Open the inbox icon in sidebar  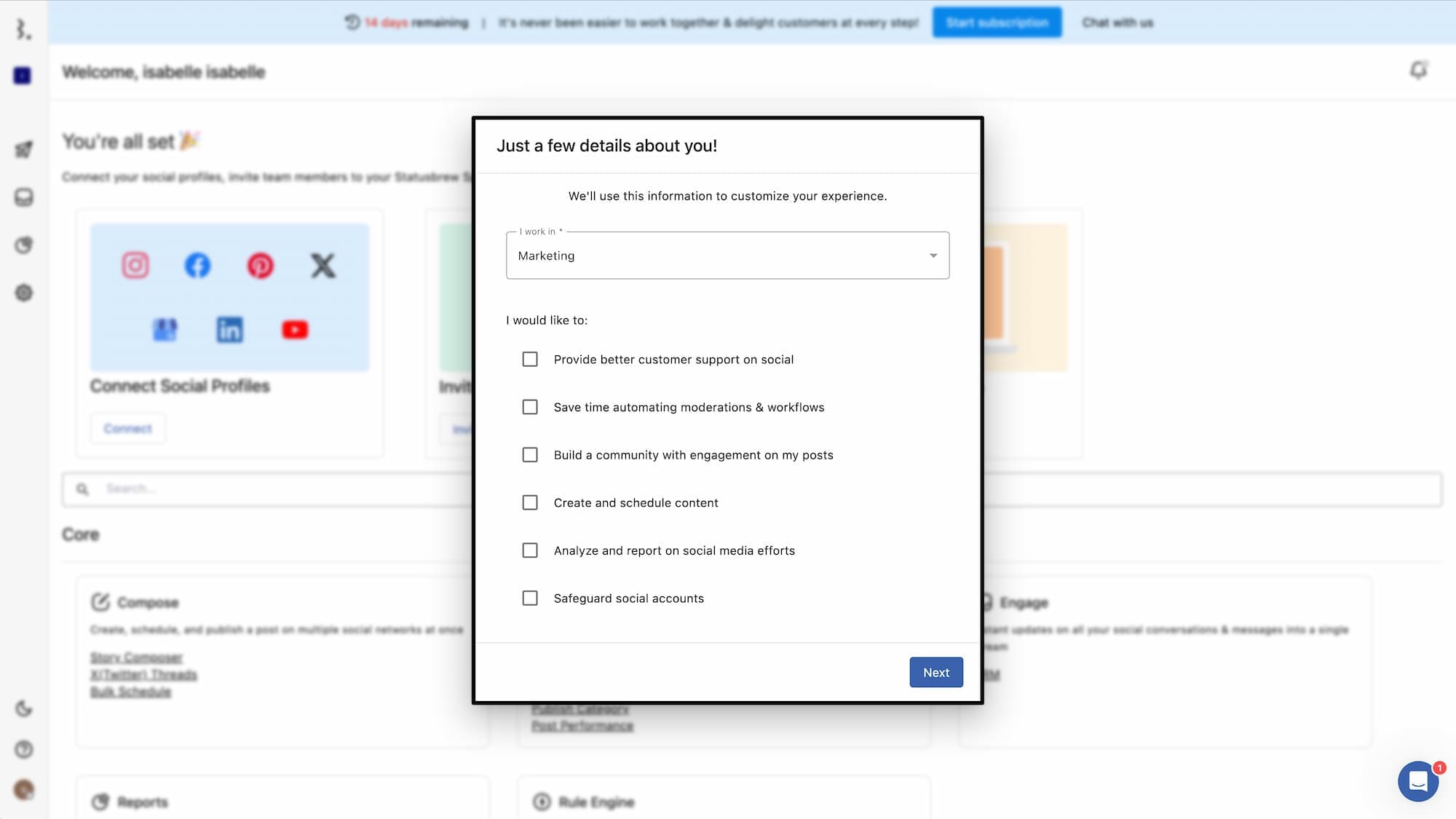pyautogui.click(x=24, y=197)
